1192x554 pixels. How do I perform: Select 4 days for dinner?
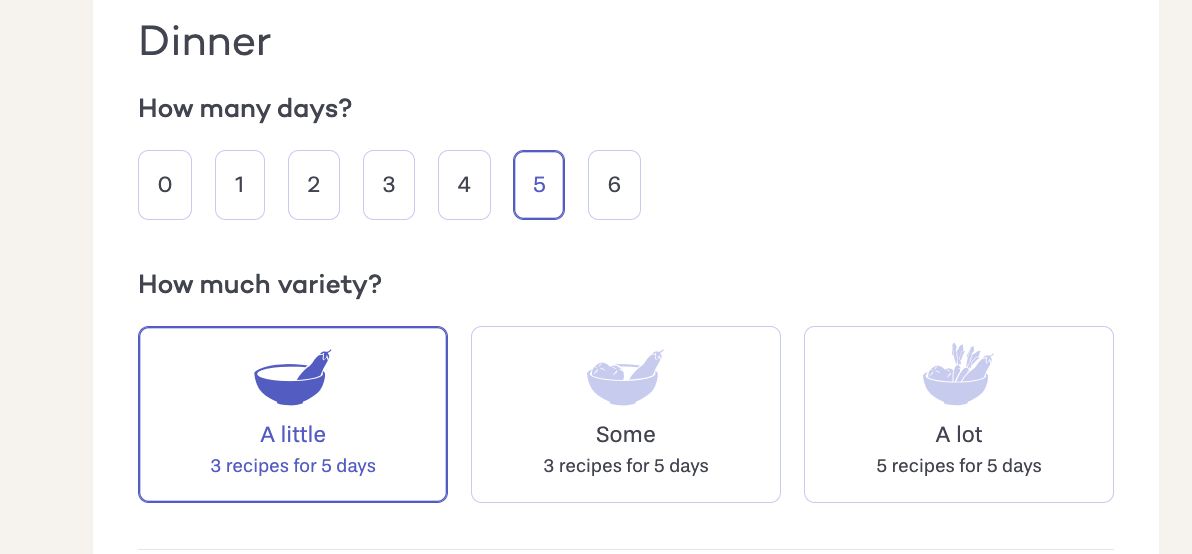point(464,185)
